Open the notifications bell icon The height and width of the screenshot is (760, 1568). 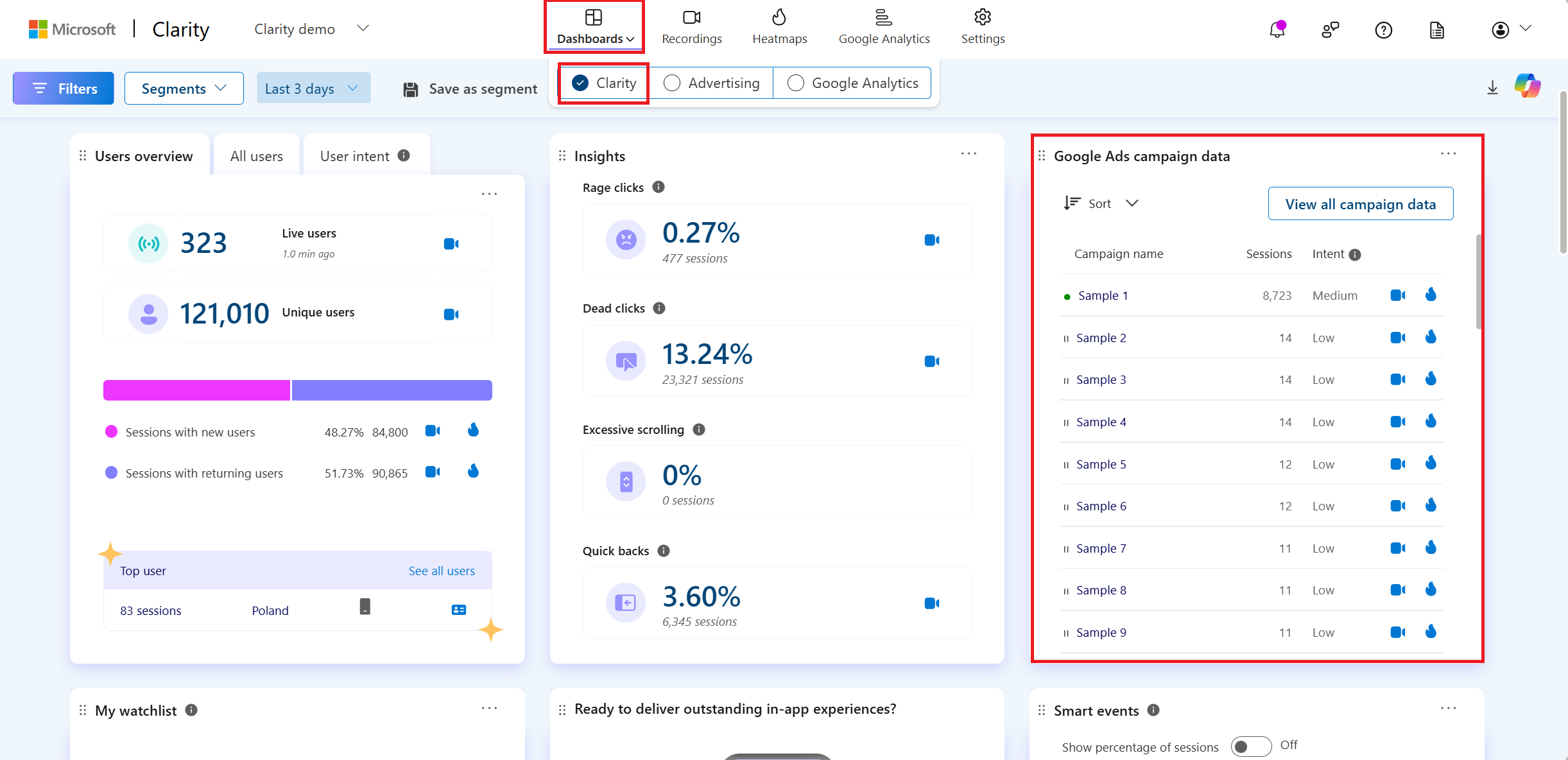pos(1277,30)
